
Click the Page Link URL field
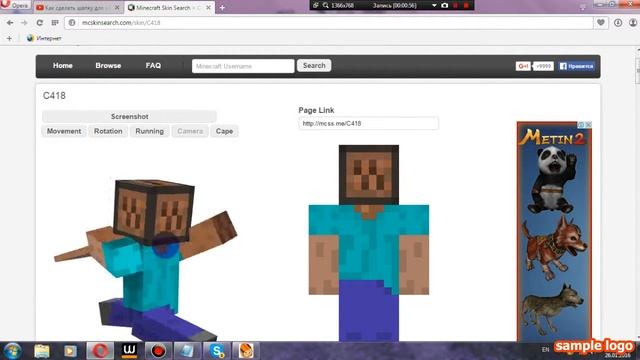369,124
